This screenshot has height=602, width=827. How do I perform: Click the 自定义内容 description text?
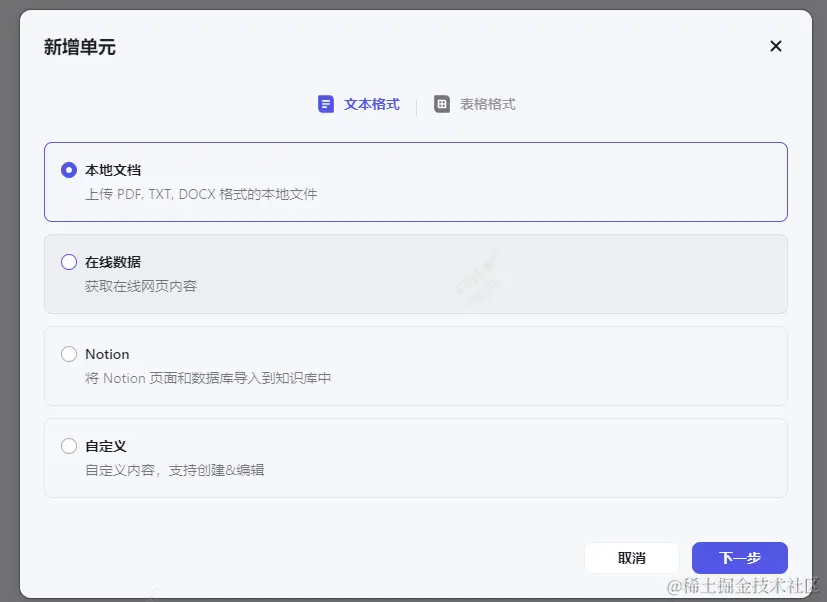tap(174, 470)
